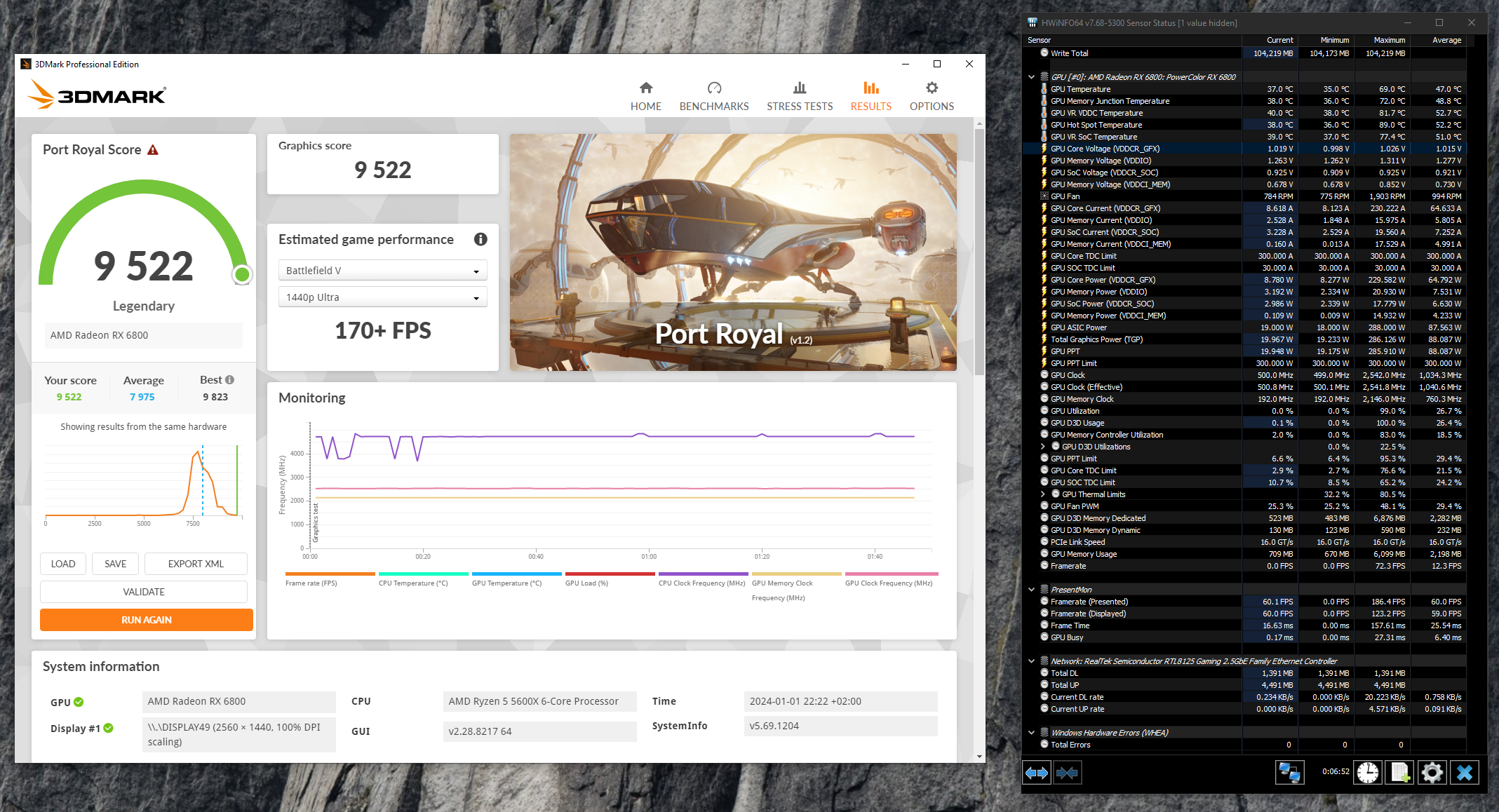1499x812 pixels.
Task: Start logging with the sheet-plus icon
Action: 1400,773
